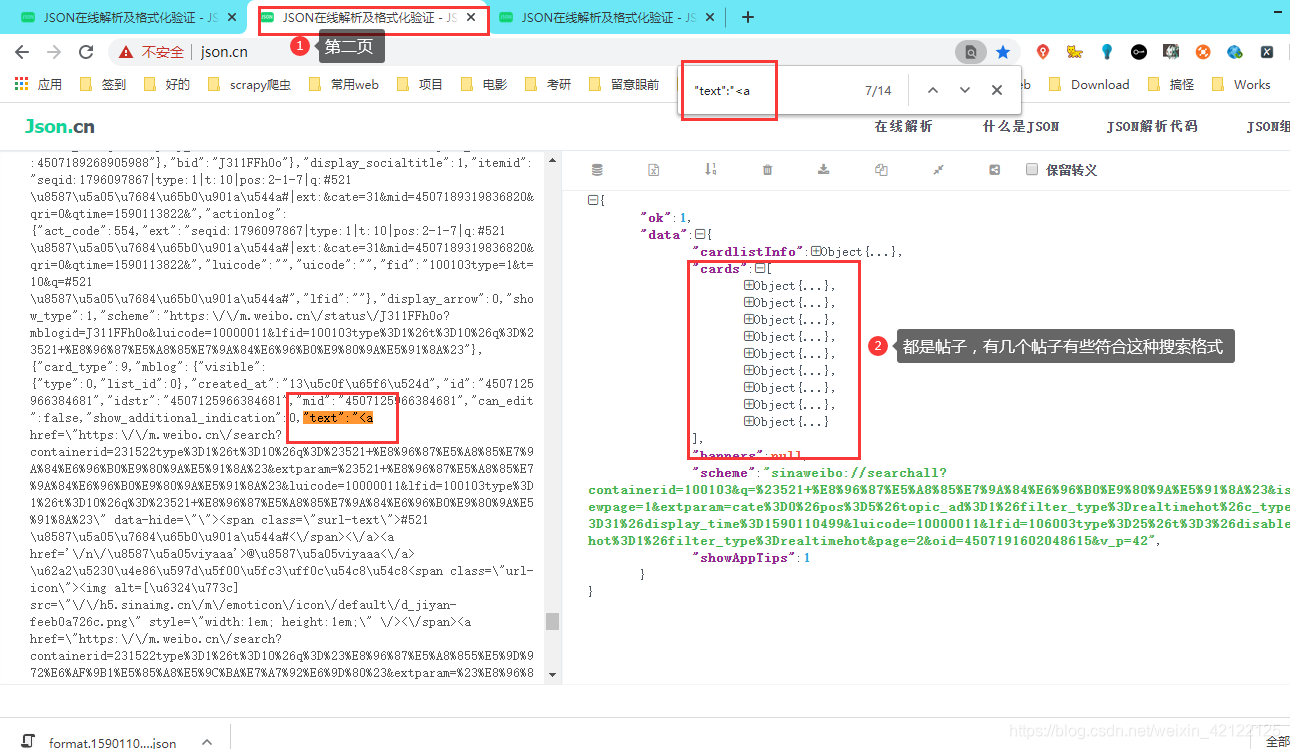Open the 考研 bookmark folder
Screen dimensions: 1290x749
click(x=548, y=84)
